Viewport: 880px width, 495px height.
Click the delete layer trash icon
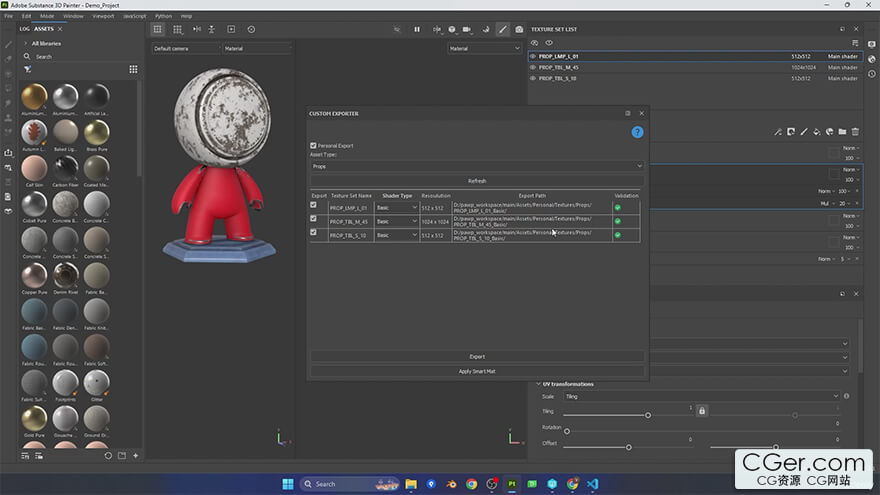[x=855, y=132]
